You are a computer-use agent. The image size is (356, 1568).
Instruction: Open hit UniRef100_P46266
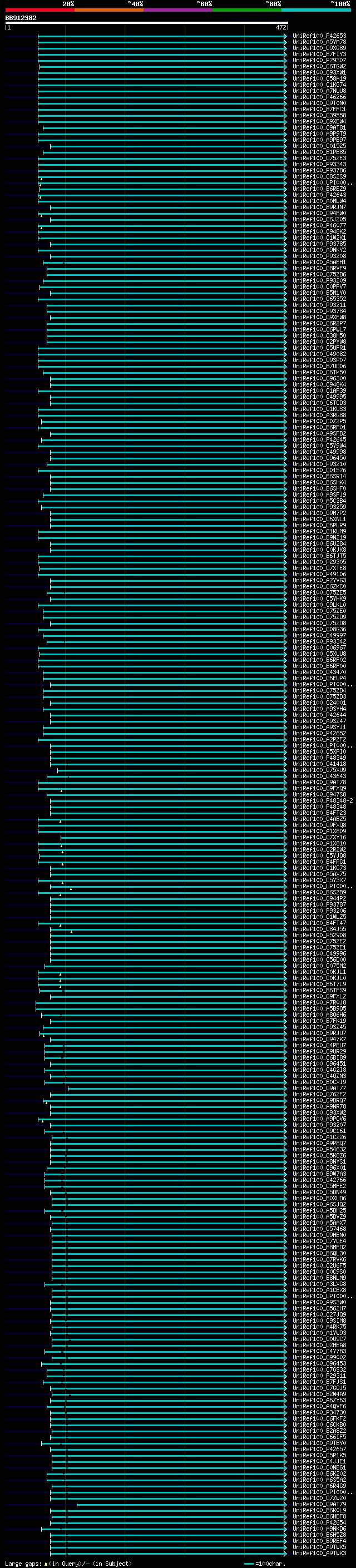click(319, 97)
